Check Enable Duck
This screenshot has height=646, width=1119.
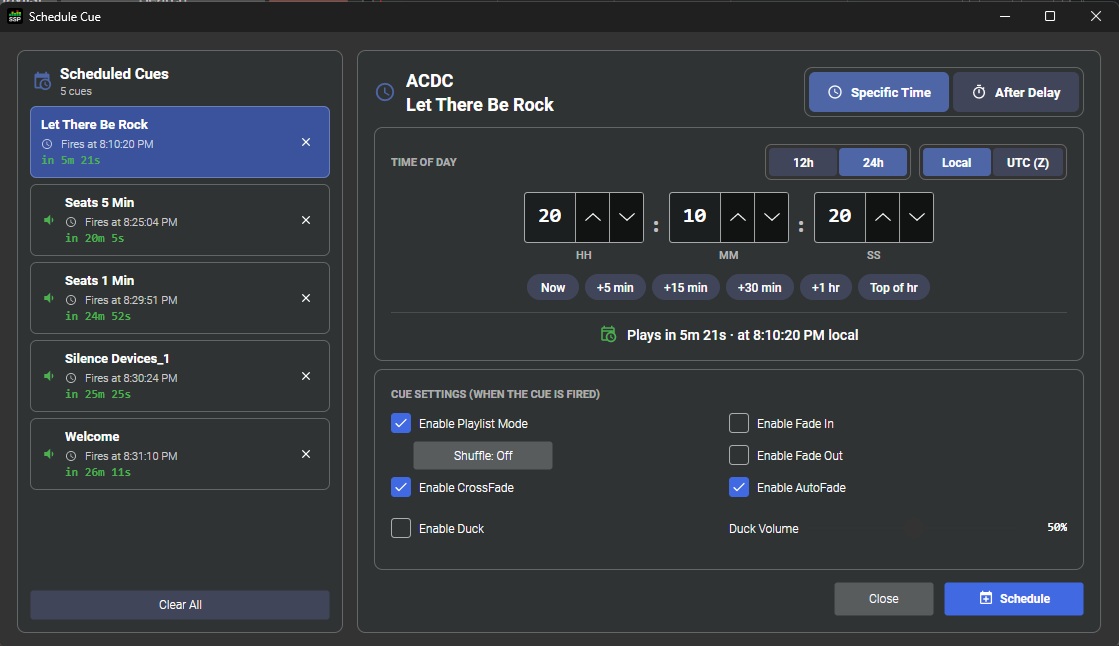click(401, 528)
